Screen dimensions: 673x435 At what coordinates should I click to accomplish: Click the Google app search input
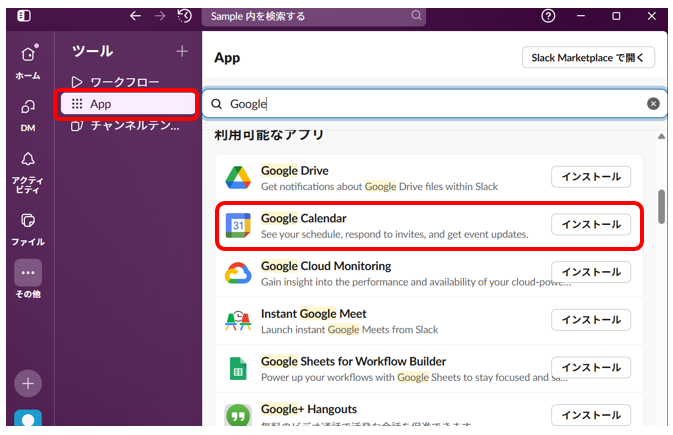(x=434, y=103)
